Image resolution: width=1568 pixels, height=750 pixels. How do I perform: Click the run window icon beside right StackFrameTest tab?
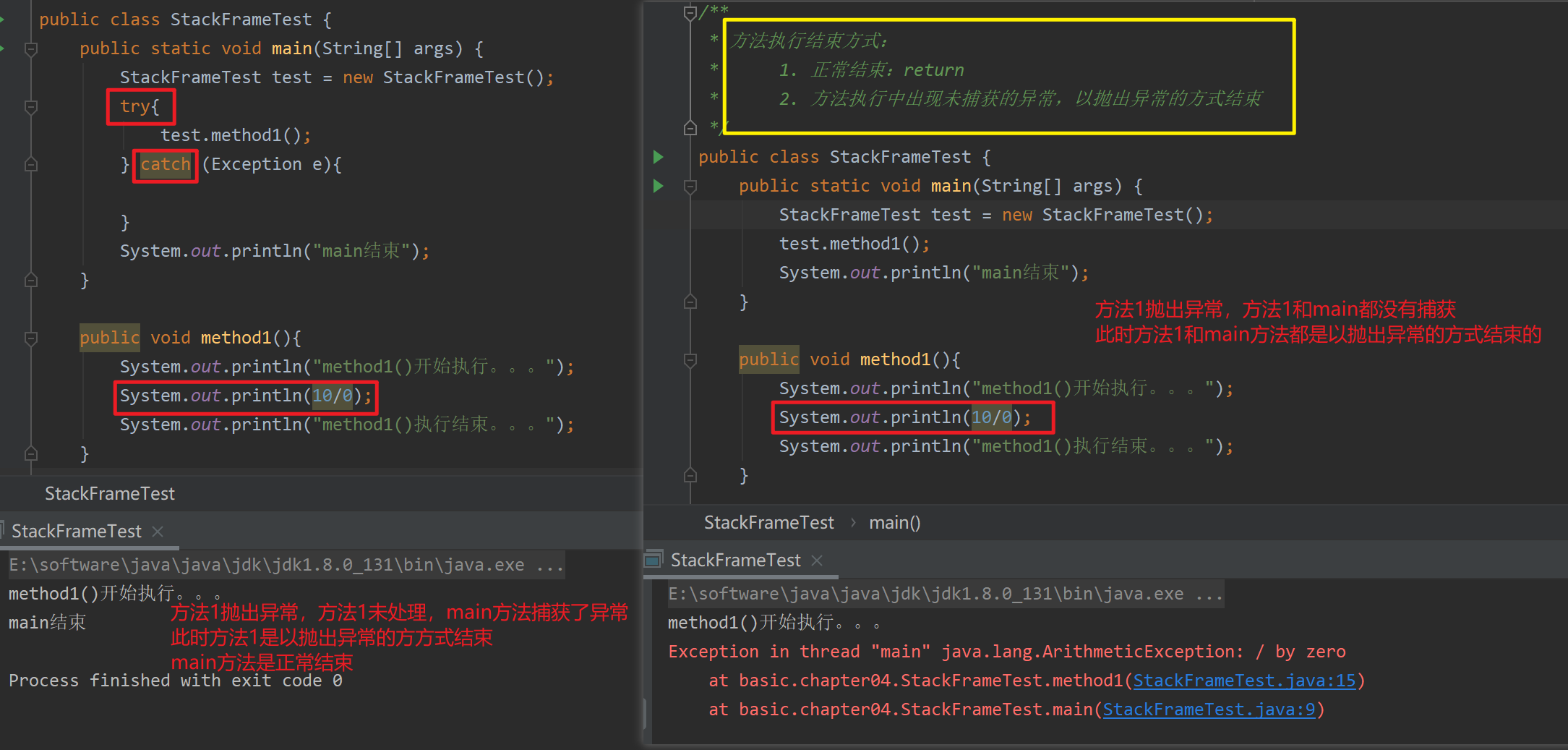click(x=654, y=559)
